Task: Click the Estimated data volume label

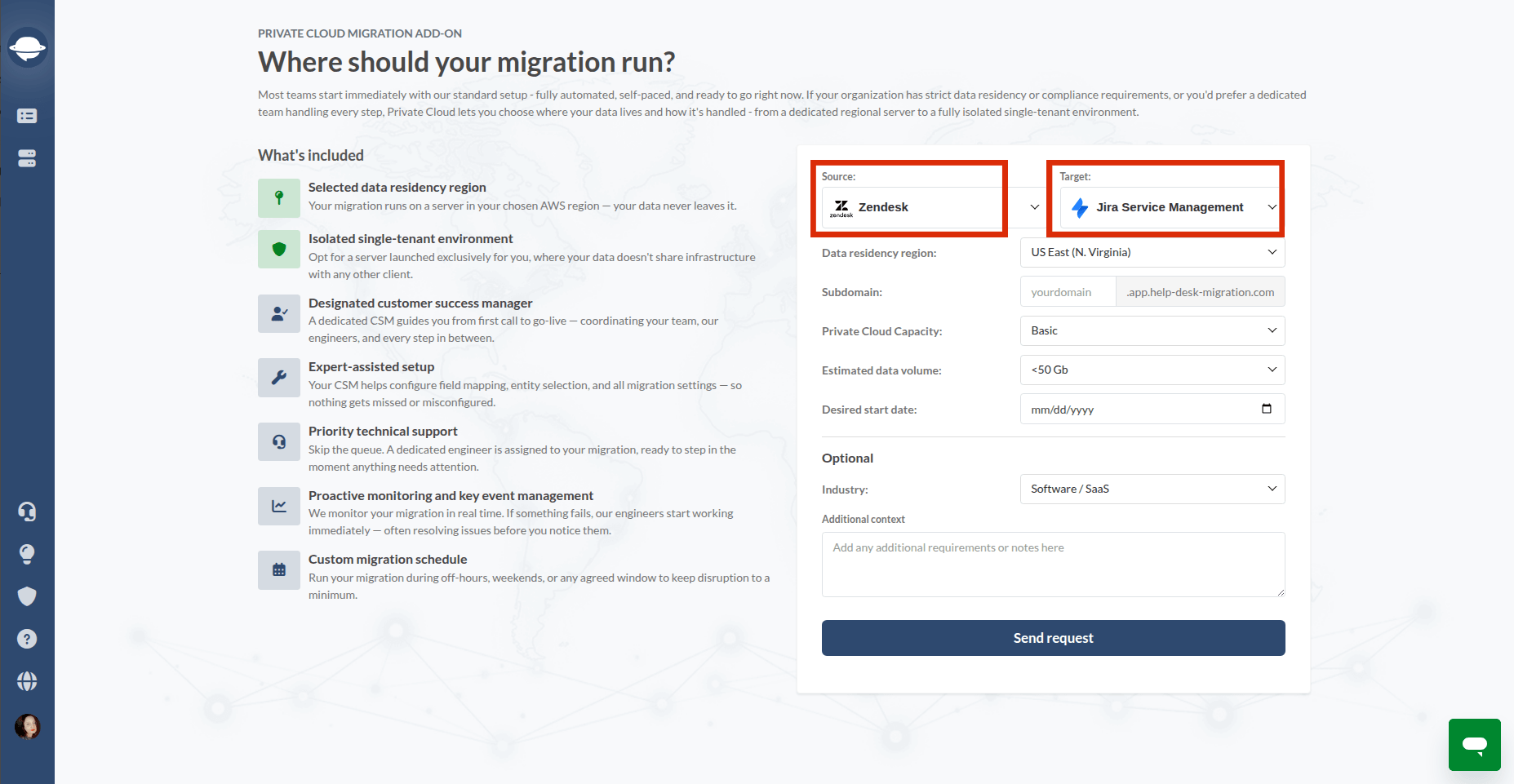Action: click(x=881, y=370)
